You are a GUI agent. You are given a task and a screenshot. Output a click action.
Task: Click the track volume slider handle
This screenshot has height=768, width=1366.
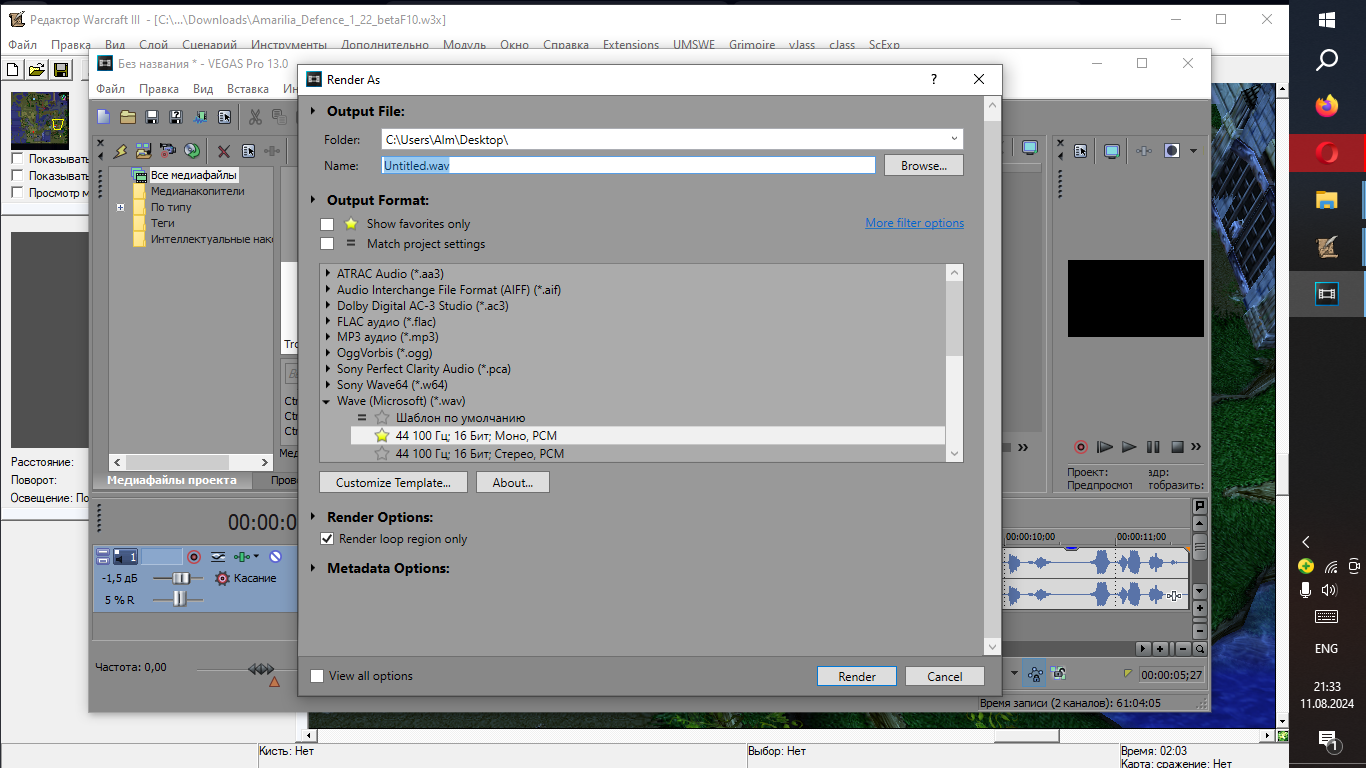click(181, 578)
